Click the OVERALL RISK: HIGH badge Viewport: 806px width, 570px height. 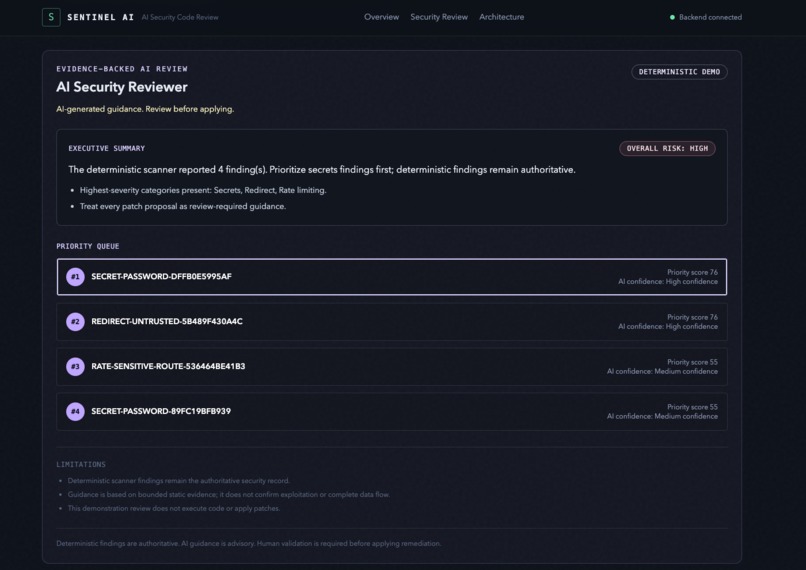tap(667, 149)
